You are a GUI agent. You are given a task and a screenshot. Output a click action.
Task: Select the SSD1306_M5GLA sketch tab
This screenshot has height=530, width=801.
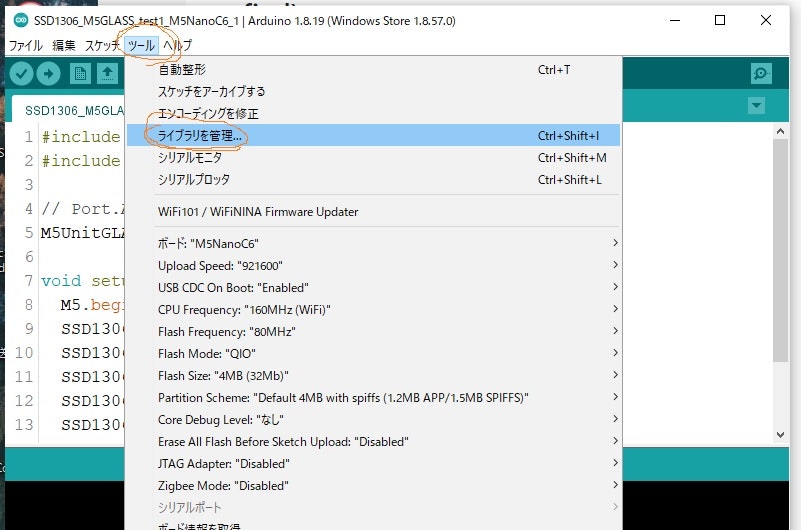coord(68,109)
